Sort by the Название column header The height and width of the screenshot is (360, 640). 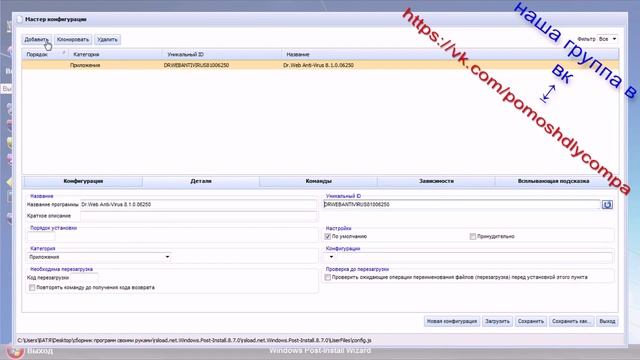[x=450, y=54]
